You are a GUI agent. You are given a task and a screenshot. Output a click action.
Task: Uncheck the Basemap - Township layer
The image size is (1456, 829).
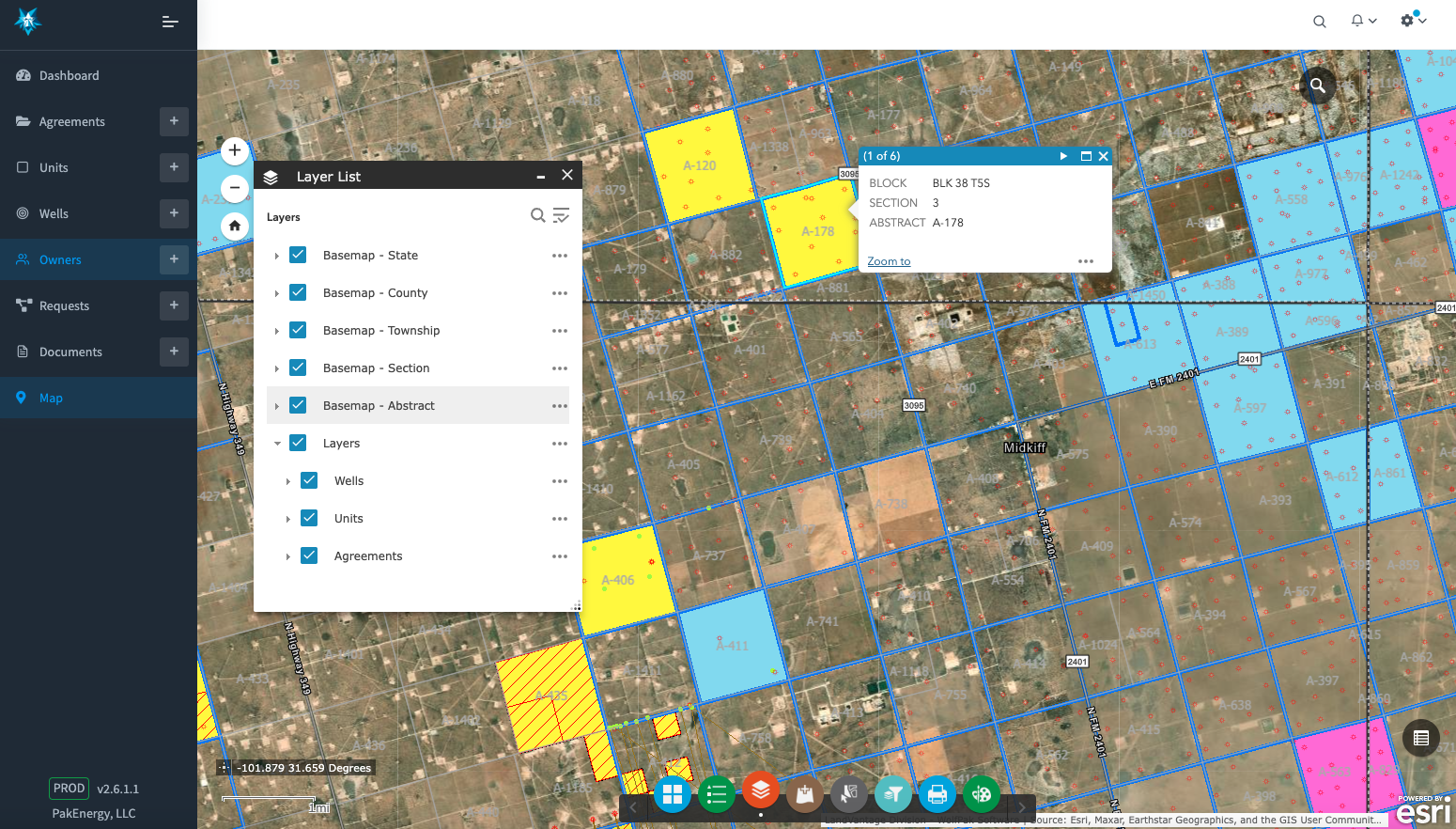point(298,330)
